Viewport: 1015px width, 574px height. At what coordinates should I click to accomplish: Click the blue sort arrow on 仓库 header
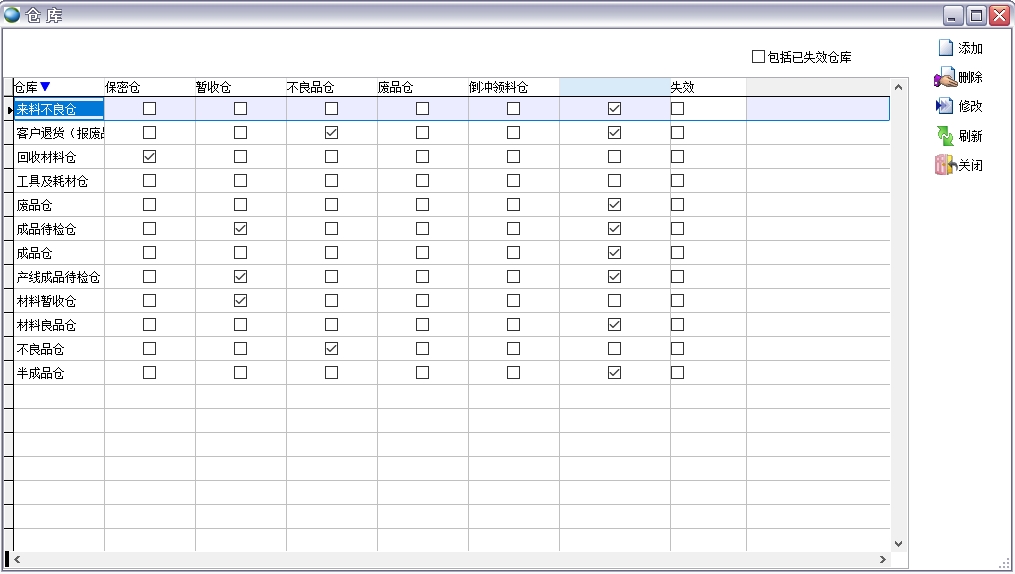tap(45, 87)
